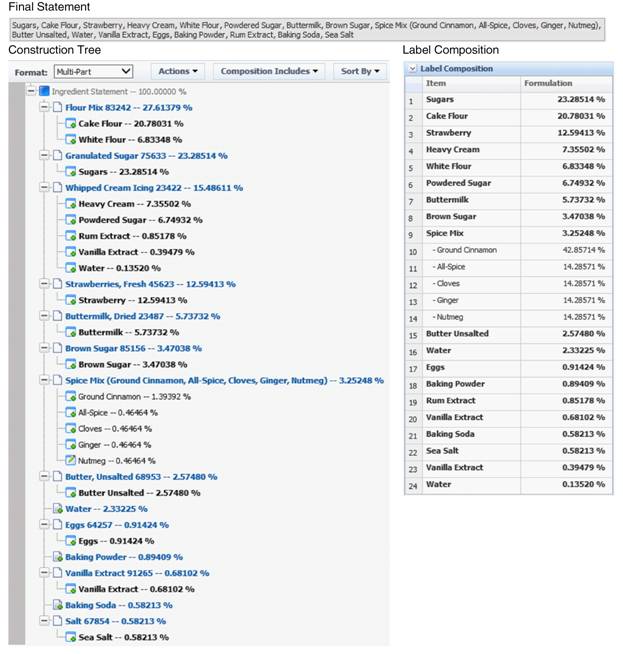
Task: Collapse the Vanilla Extract 91265 node
Action: 44,573
